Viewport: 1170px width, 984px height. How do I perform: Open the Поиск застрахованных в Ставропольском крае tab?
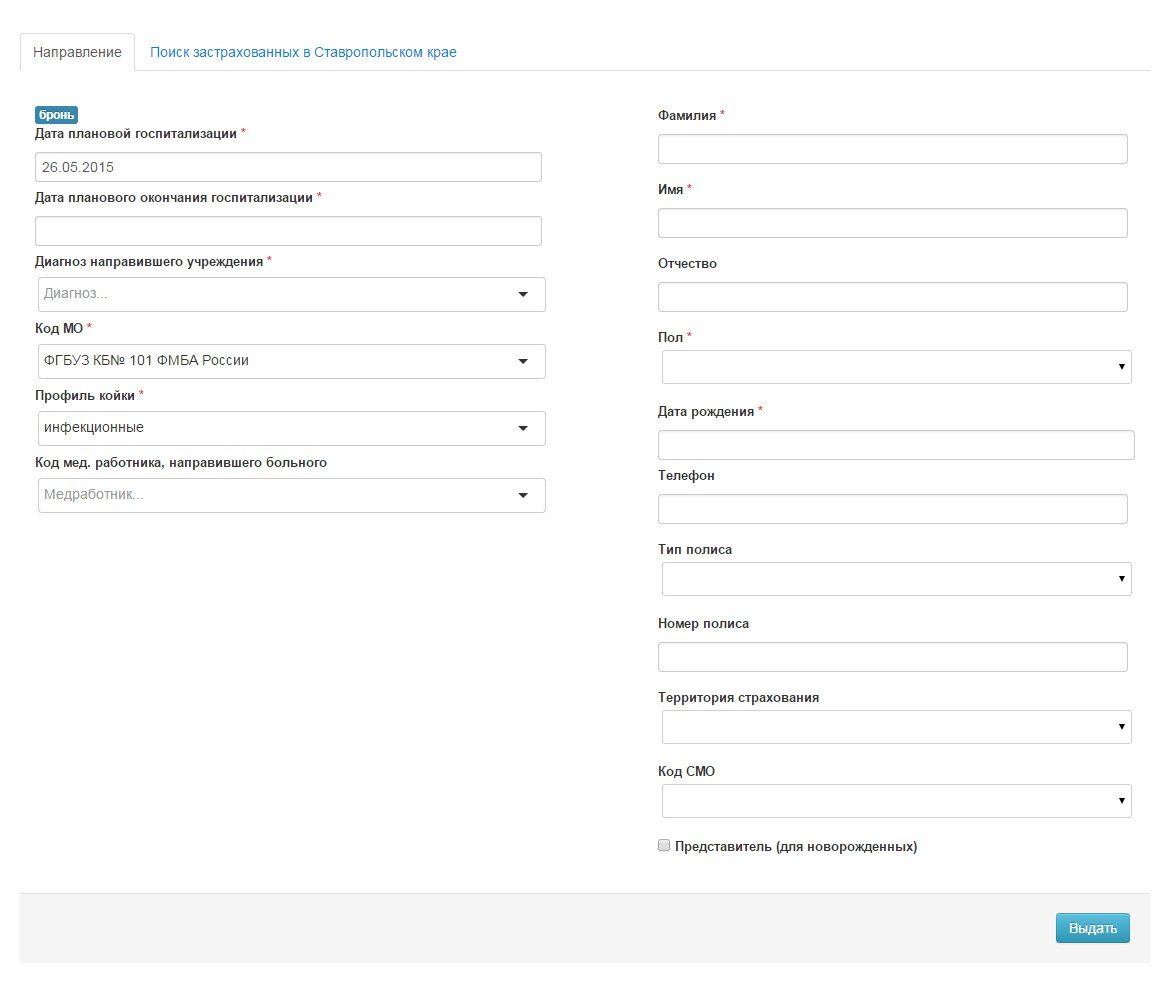click(303, 52)
